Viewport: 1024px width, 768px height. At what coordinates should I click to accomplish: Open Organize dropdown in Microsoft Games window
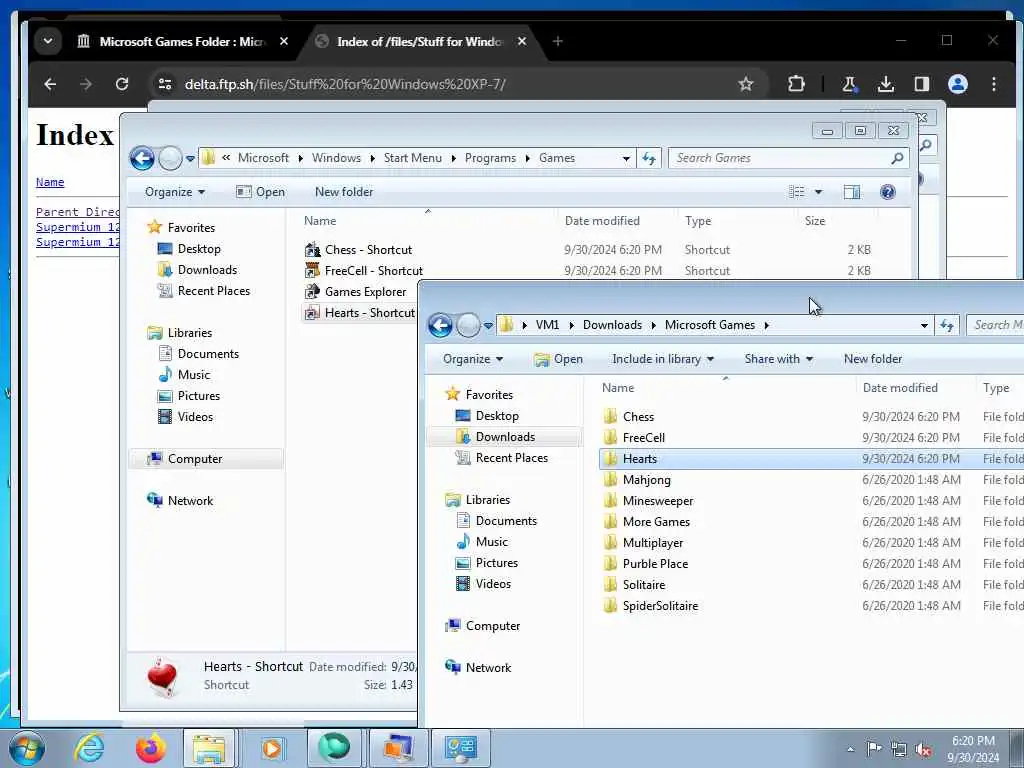(x=473, y=359)
